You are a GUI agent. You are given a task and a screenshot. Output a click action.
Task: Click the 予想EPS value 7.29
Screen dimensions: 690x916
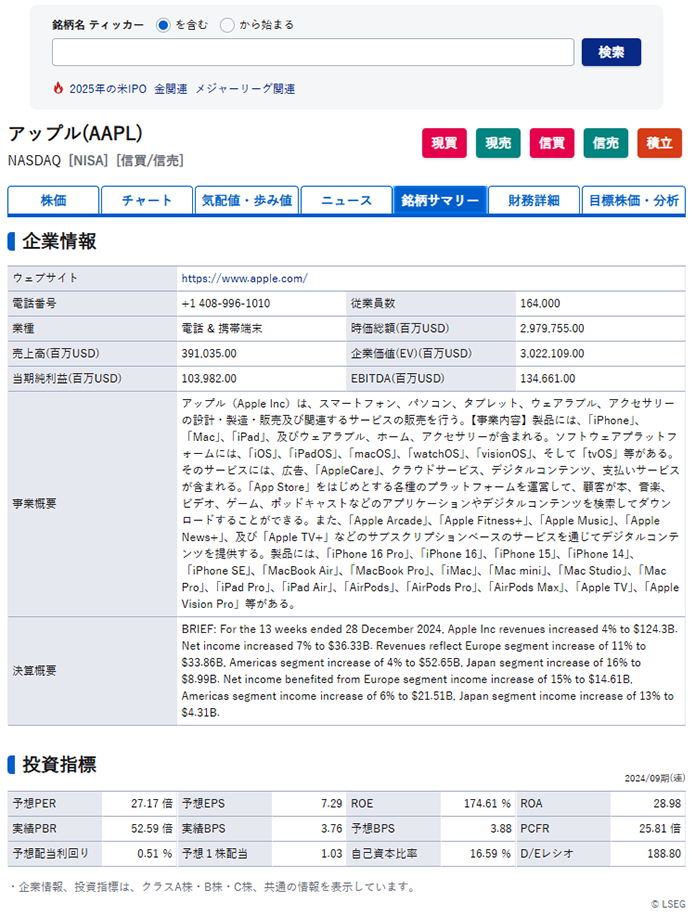pyautogui.click(x=331, y=804)
